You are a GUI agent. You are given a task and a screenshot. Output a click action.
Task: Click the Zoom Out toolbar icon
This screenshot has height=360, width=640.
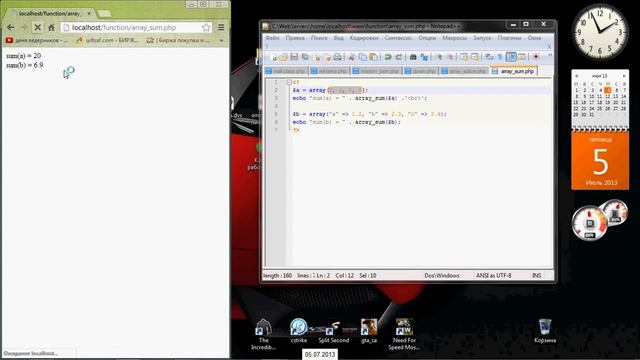click(451, 57)
